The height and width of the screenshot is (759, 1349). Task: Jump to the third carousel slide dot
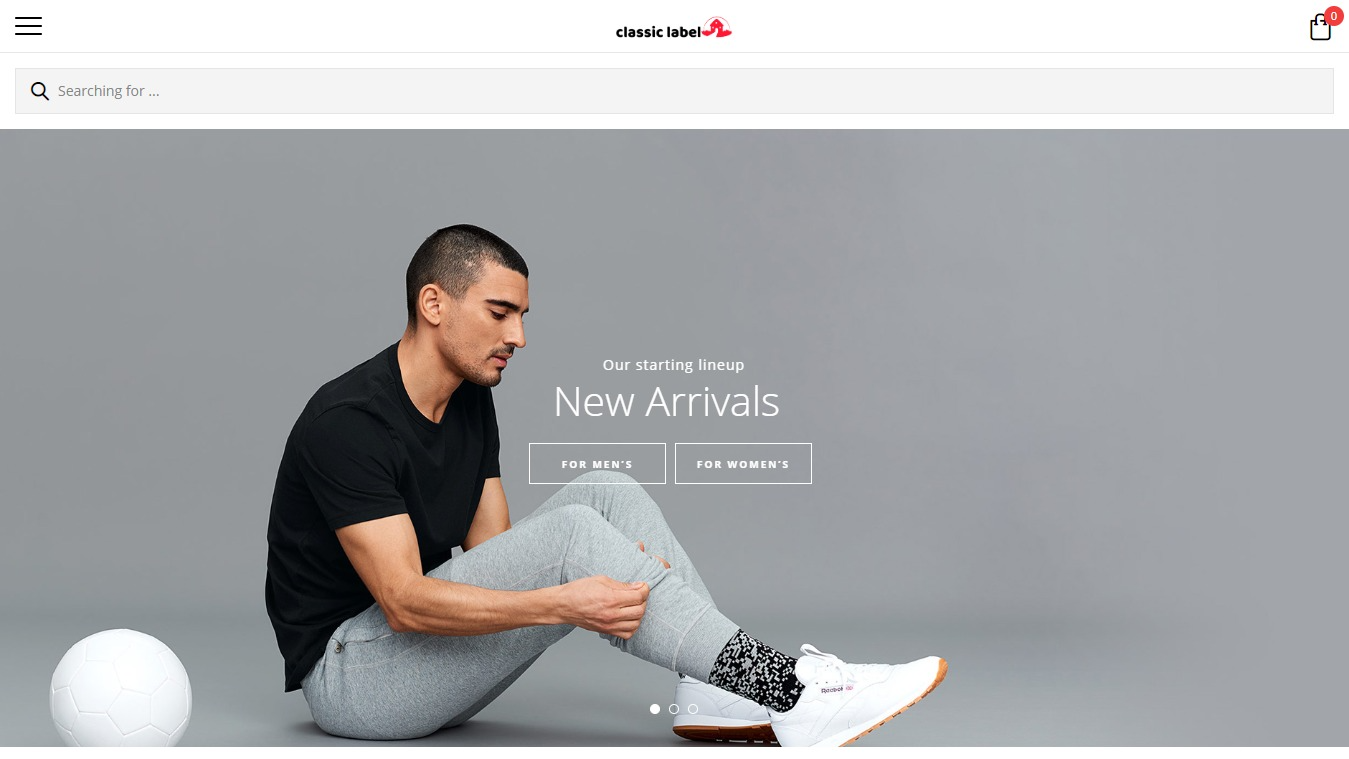point(693,709)
